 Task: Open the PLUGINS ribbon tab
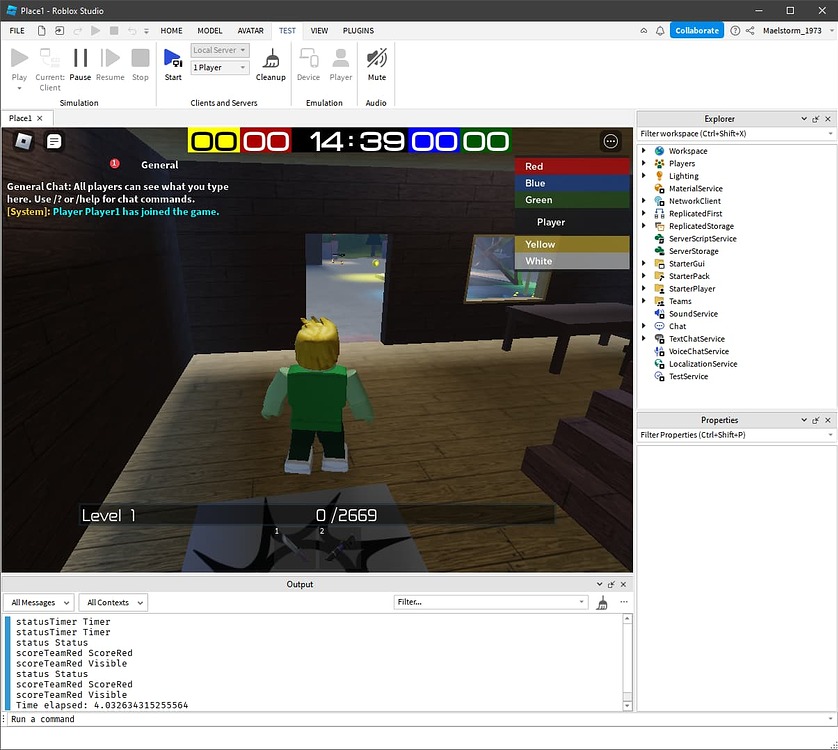(x=358, y=31)
